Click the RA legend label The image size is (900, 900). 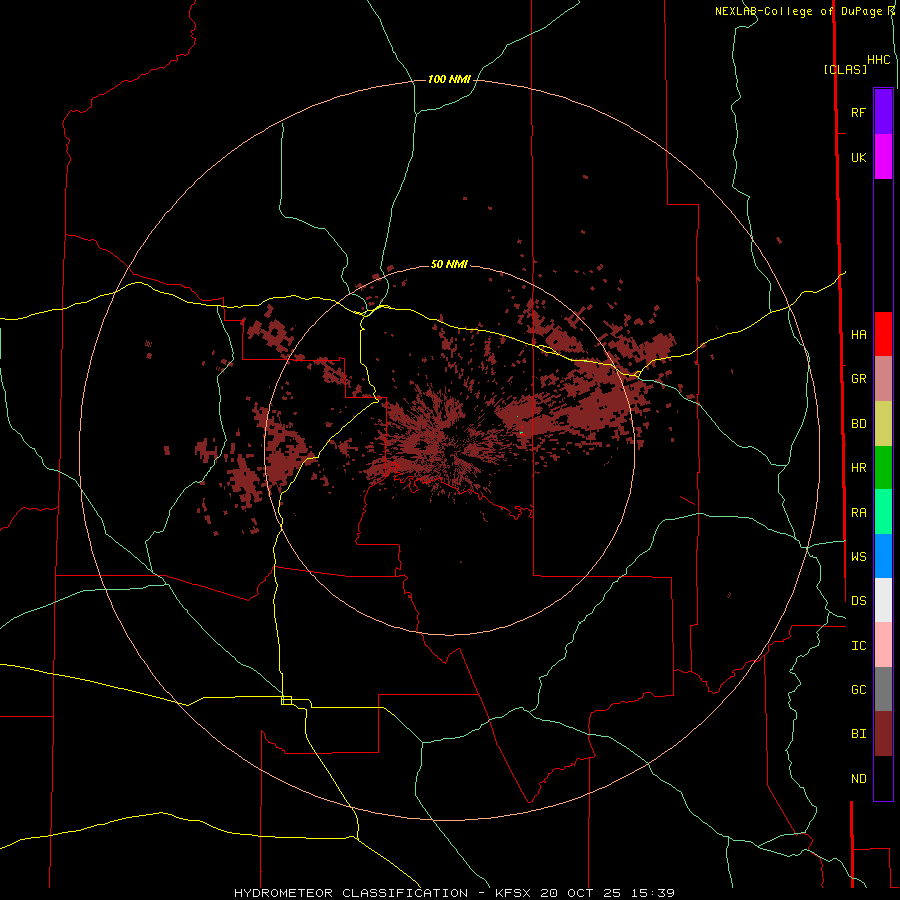[x=858, y=513]
